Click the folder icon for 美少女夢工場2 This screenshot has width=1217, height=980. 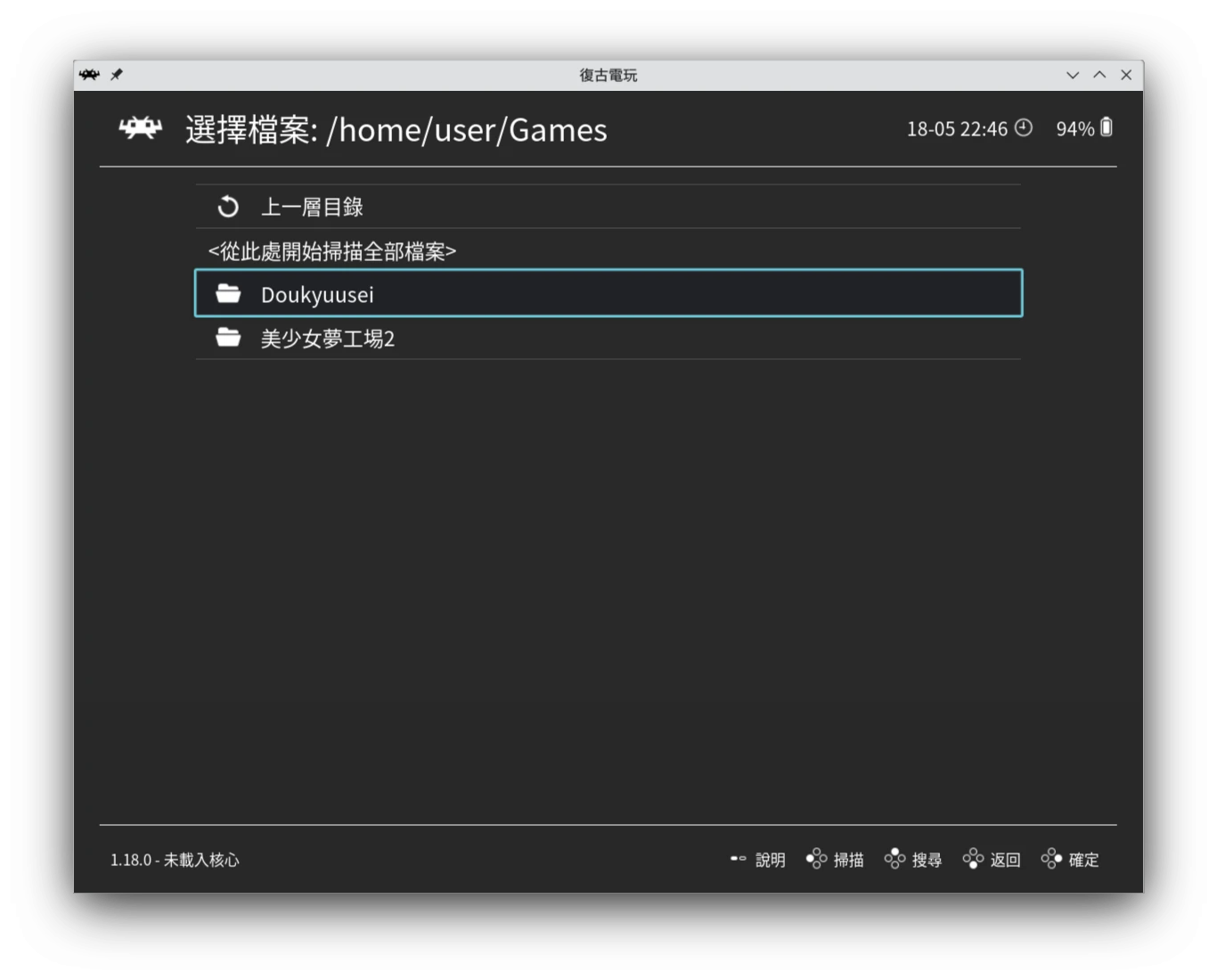coord(228,338)
